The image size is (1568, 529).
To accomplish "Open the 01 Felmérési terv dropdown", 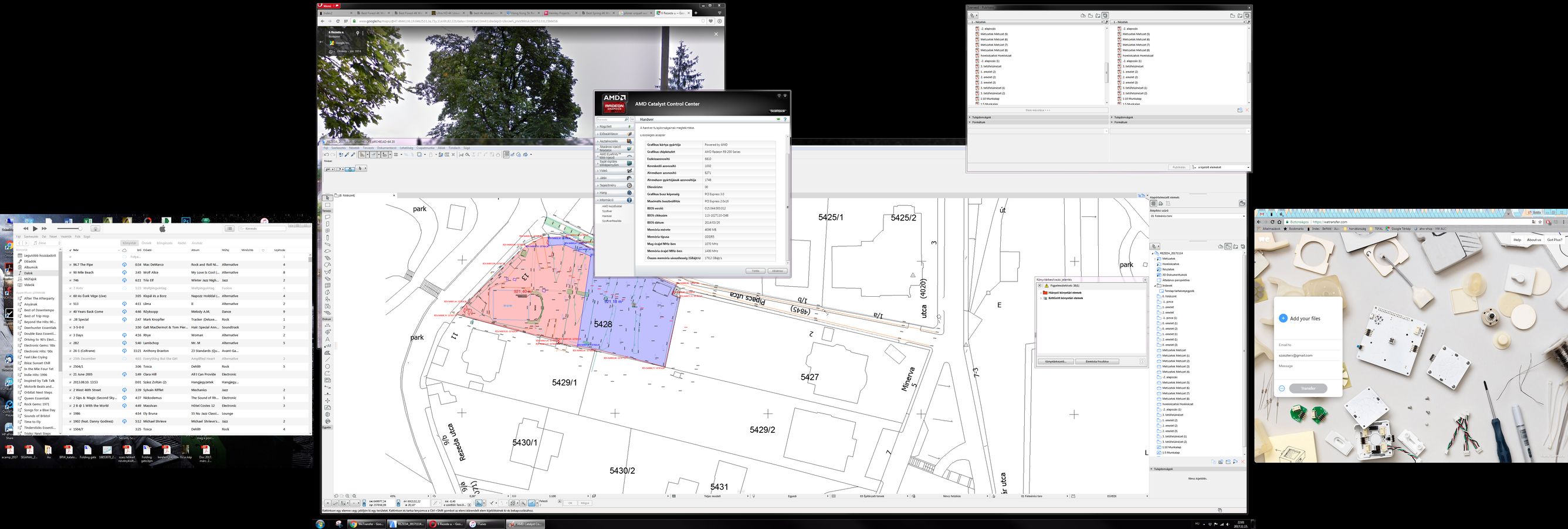I will tap(1197, 215).
